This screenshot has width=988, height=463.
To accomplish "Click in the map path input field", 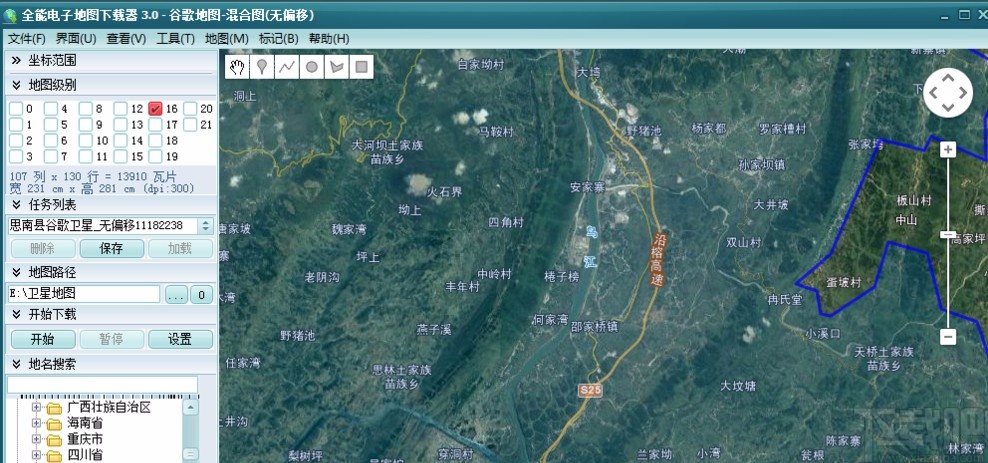I will [x=84, y=294].
